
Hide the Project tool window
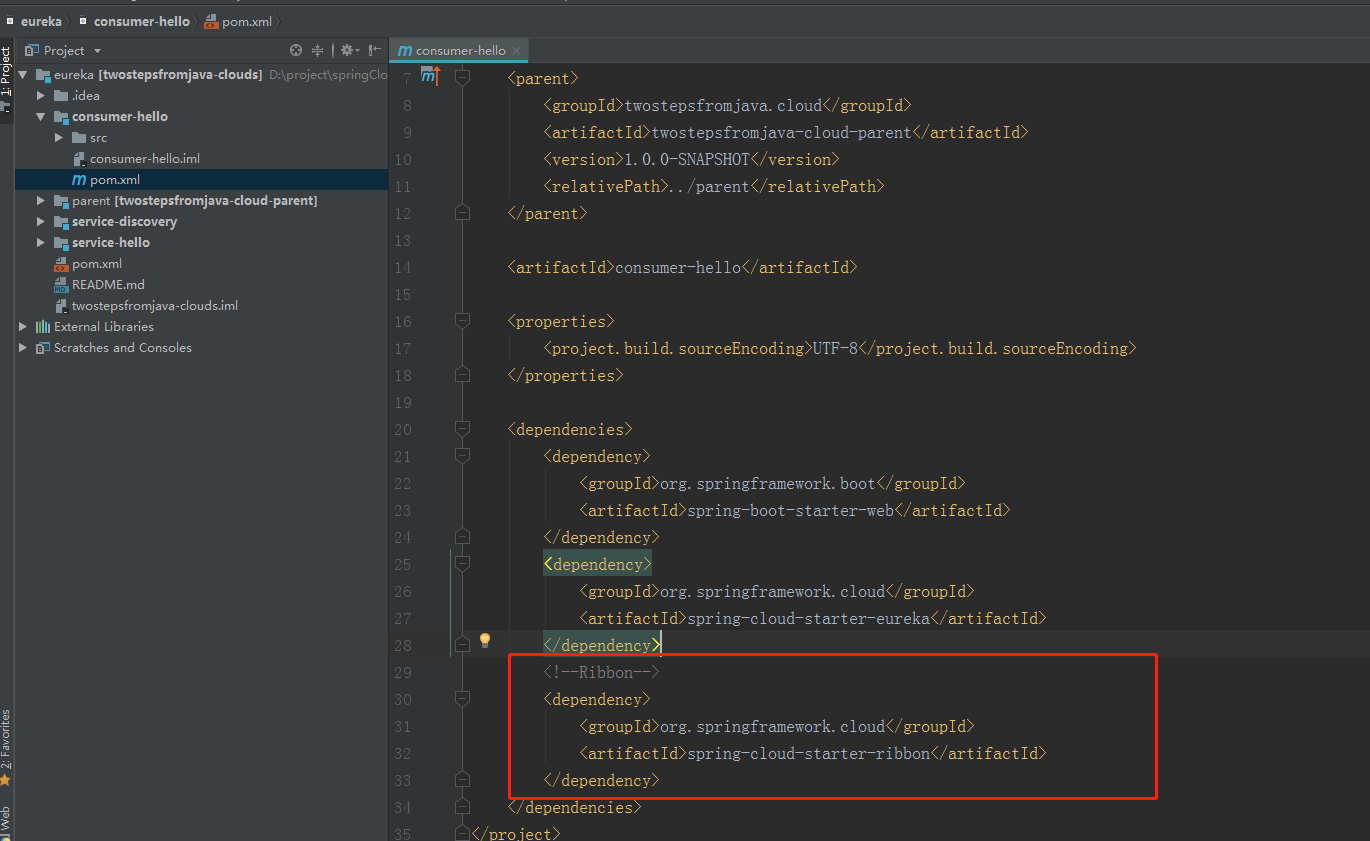click(375, 50)
